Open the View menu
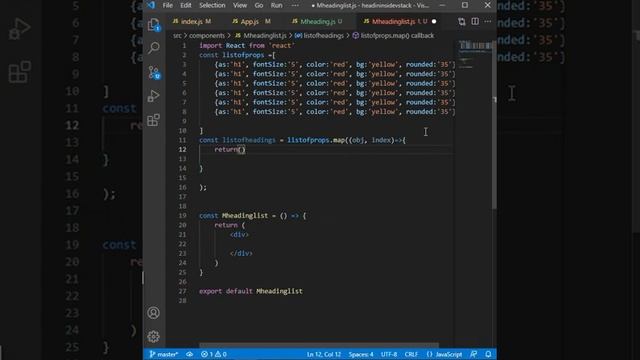The image size is (640, 360). pyautogui.click(x=240, y=5)
